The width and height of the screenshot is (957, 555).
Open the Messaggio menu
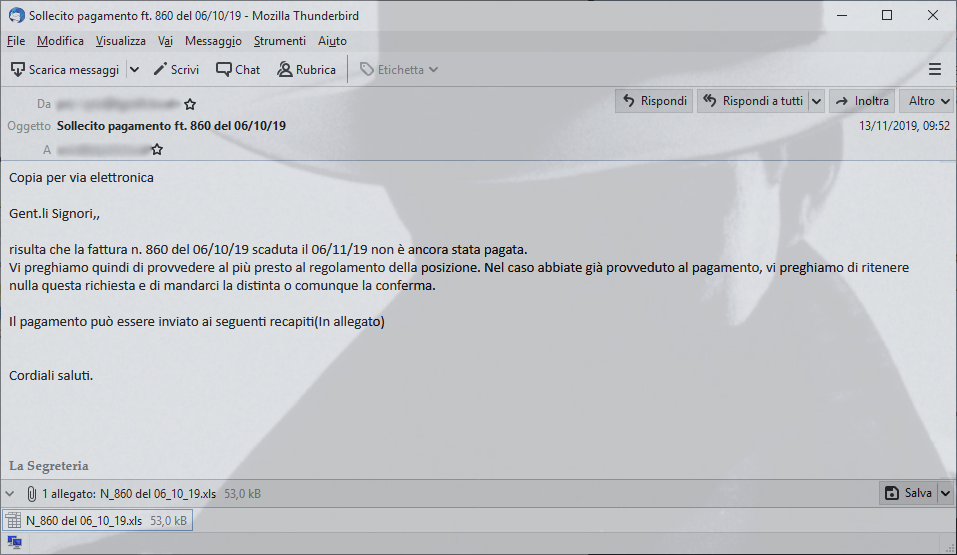point(213,41)
